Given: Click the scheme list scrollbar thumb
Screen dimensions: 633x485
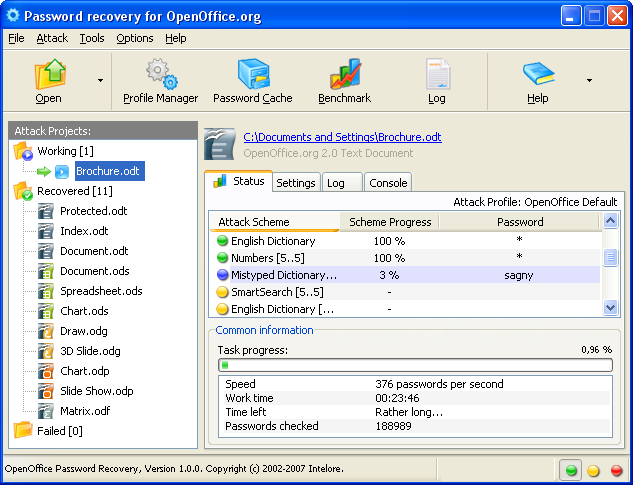Looking at the screenshot, I should [610, 258].
